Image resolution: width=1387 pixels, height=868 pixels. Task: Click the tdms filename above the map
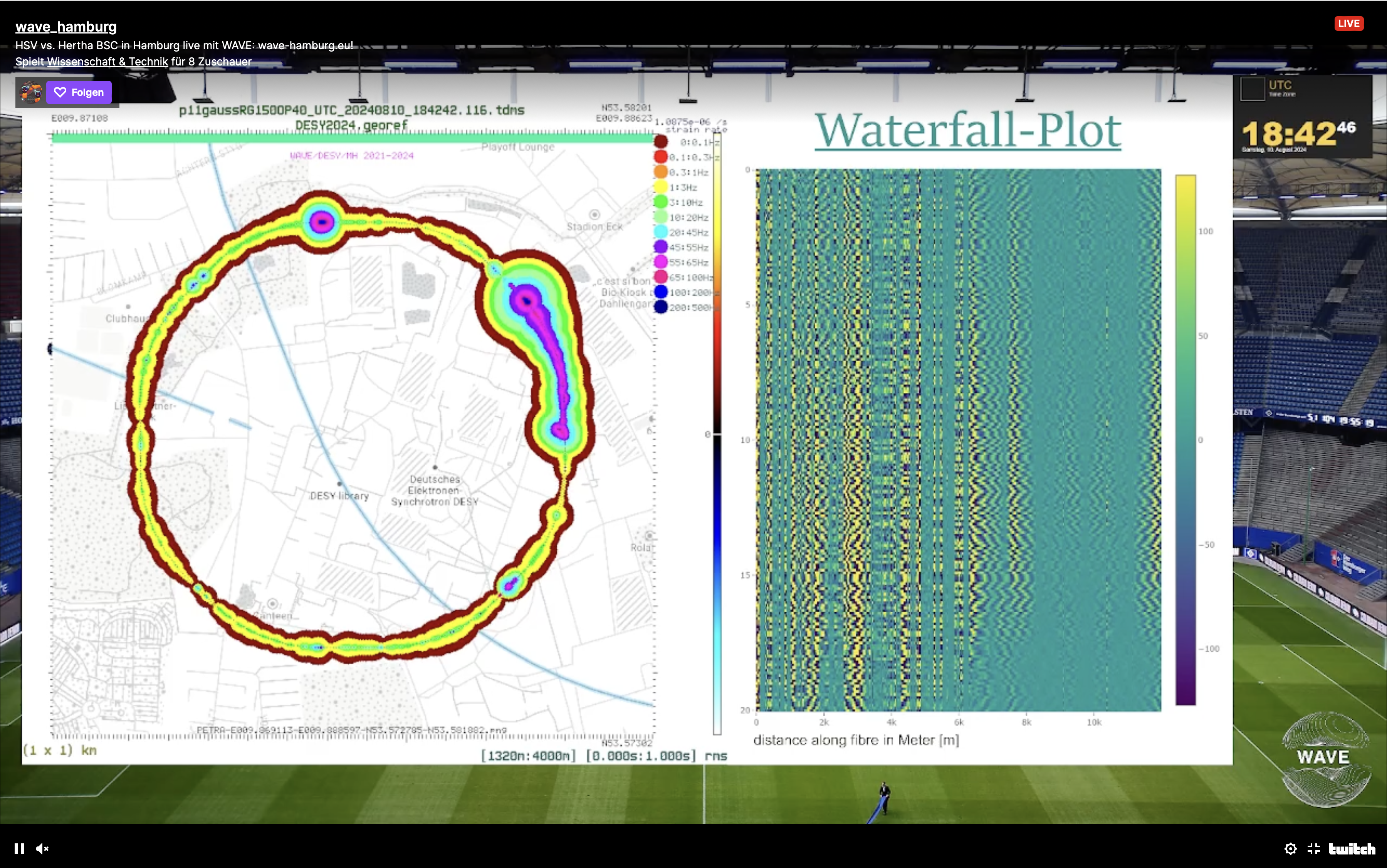[351, 110]
